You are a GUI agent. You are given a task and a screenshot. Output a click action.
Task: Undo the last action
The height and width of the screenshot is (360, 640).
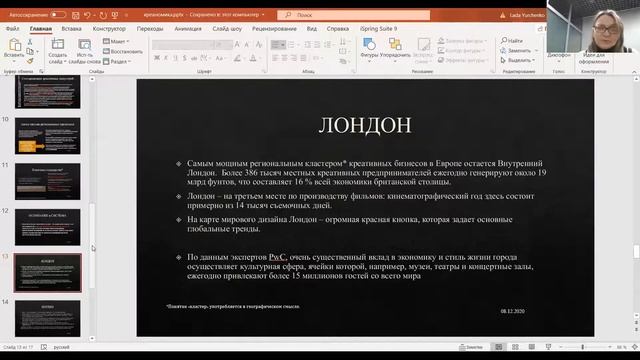coord(87,15)
